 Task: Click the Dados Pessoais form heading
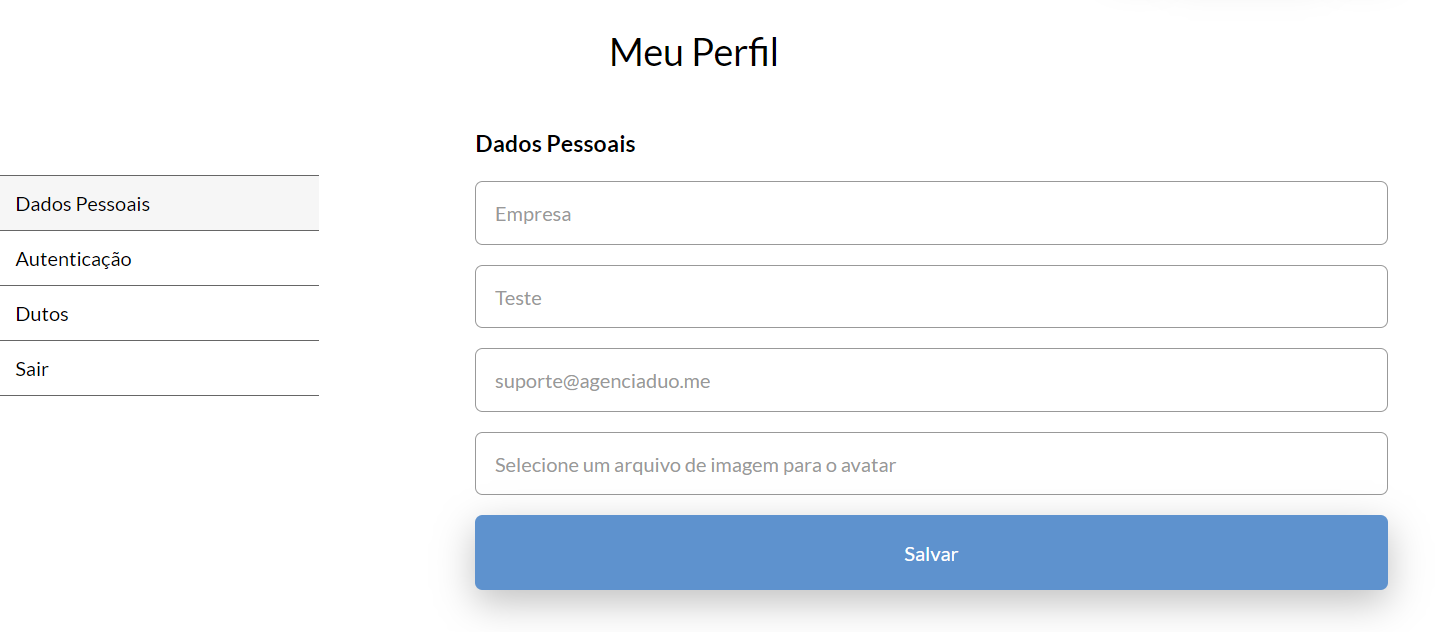(555, 144)
